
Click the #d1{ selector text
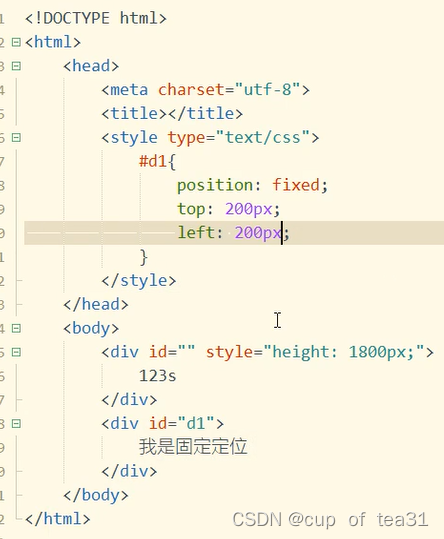coord(157,161)
